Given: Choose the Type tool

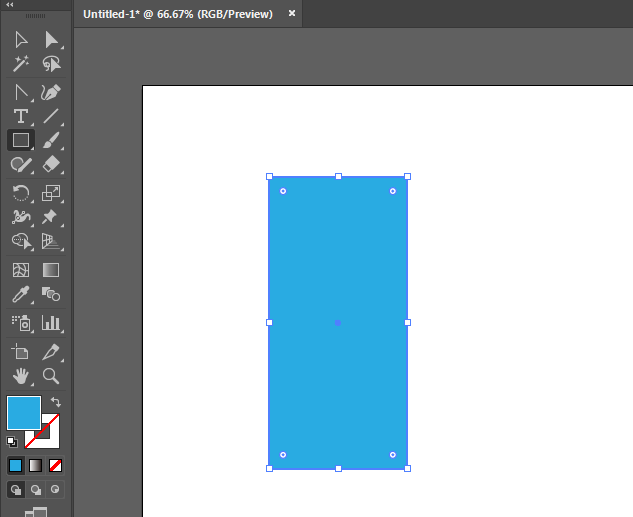Looking at the screenshot, I should (x=20, y=116).
